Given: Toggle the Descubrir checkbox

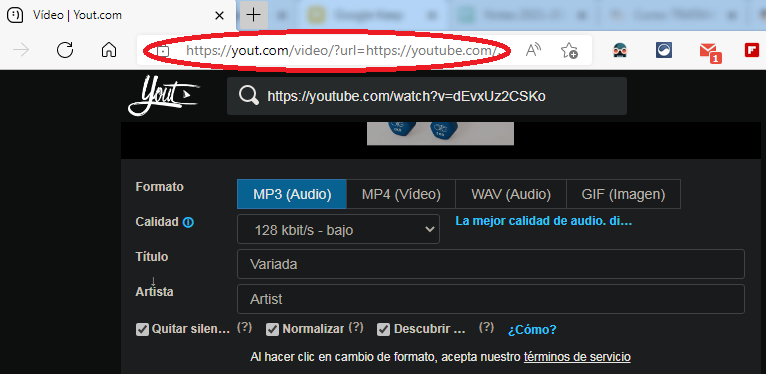Looking at the screenshot, I should (x=383, y=330).
